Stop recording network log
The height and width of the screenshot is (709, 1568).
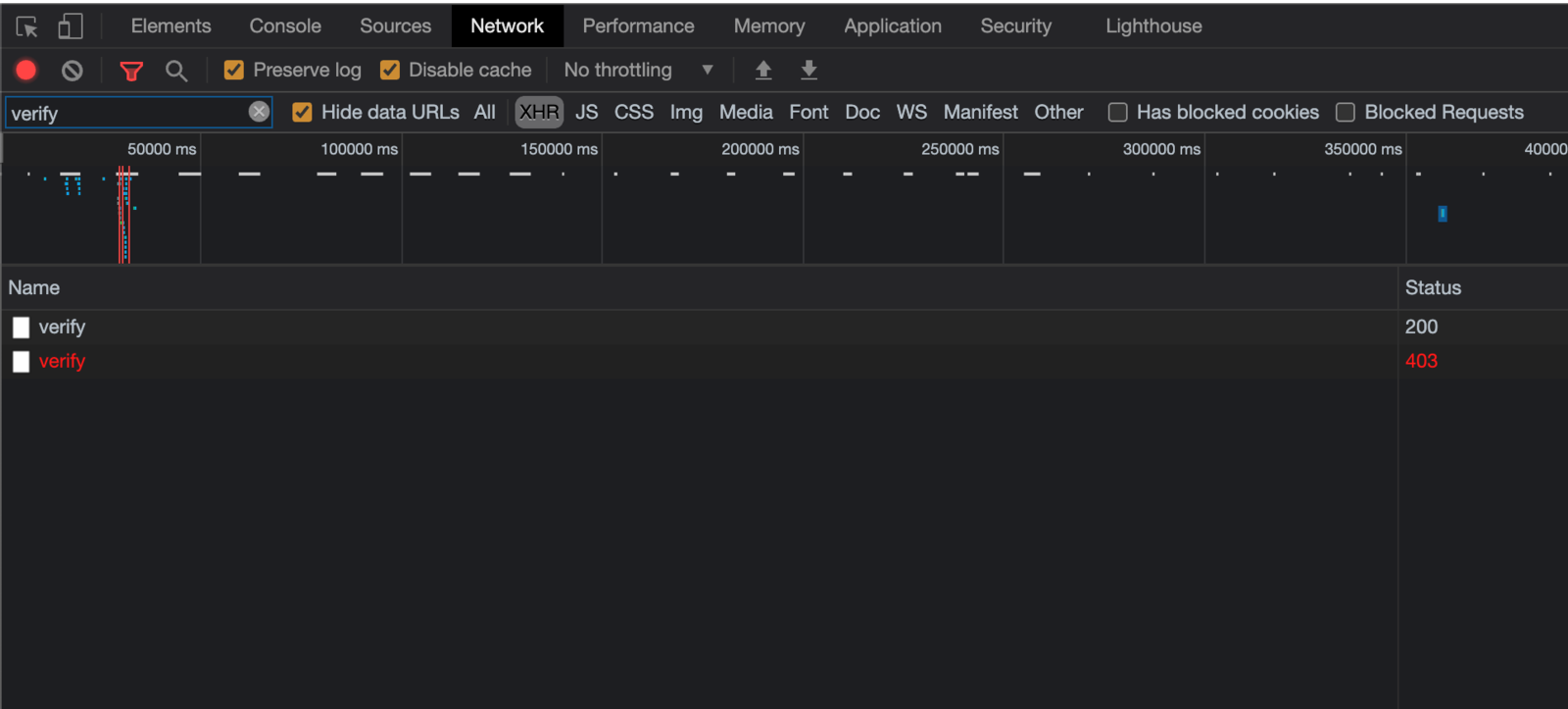pyautogui.click(x=26, y=70)
